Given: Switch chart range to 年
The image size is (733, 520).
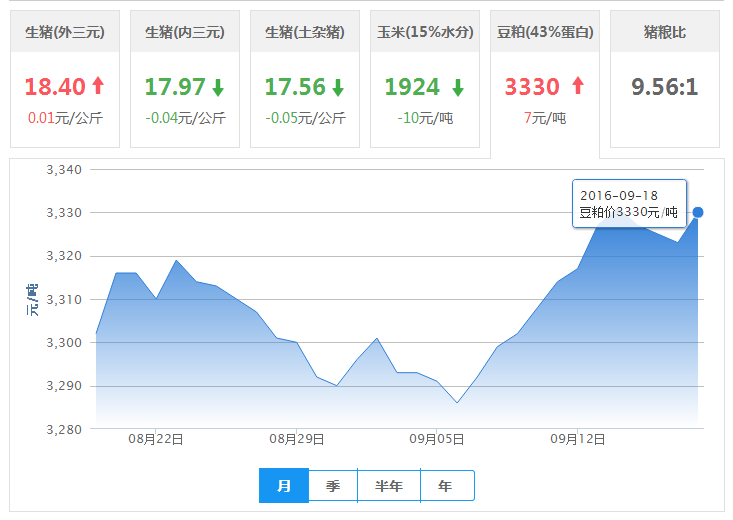Looking at the screenshot, I should (447, 486).
